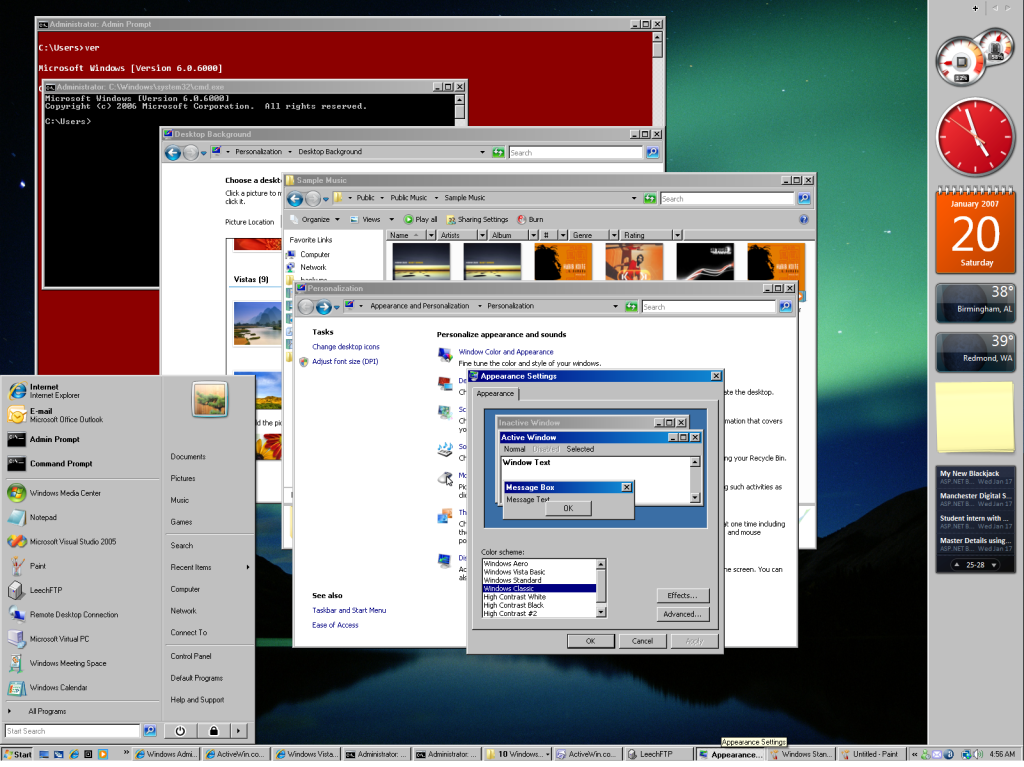Open Help and Support from Start menu
1024x767 pixels.
point(197,700)
